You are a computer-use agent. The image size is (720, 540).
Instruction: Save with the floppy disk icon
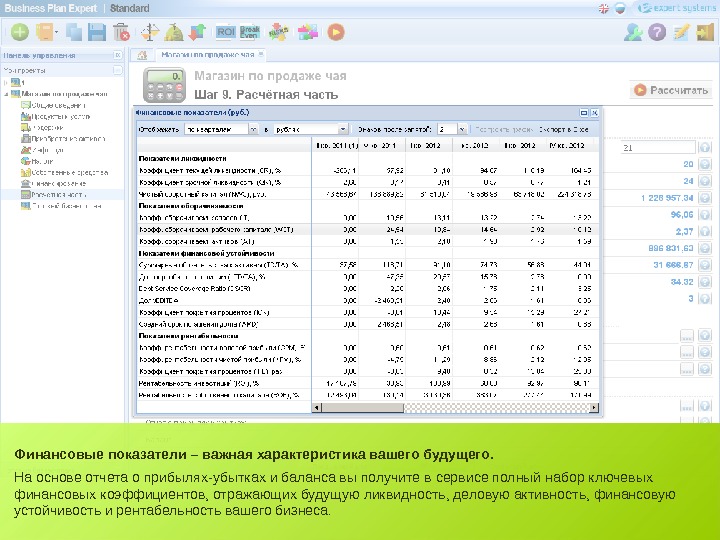[97, 32]
